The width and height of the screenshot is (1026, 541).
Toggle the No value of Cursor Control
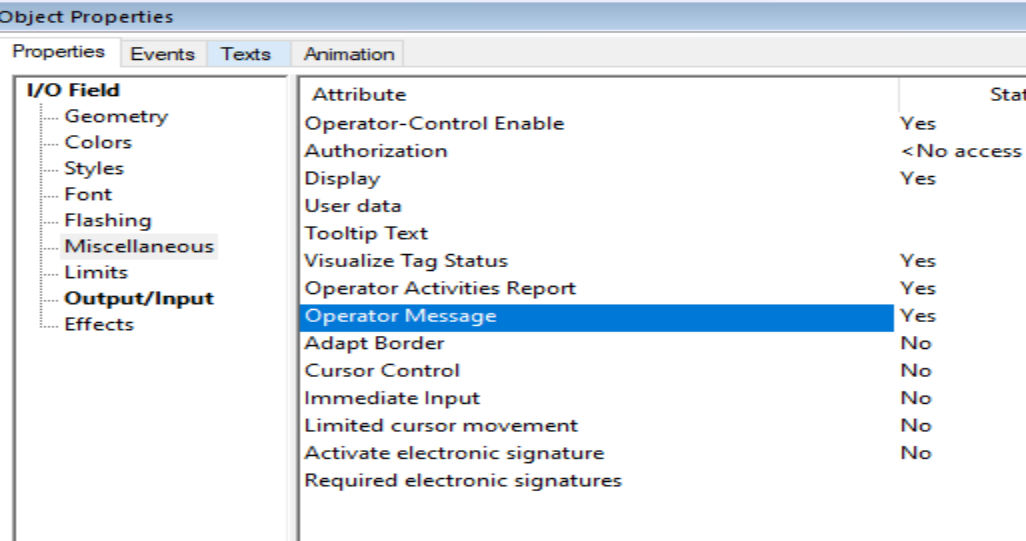pos(915,370)
